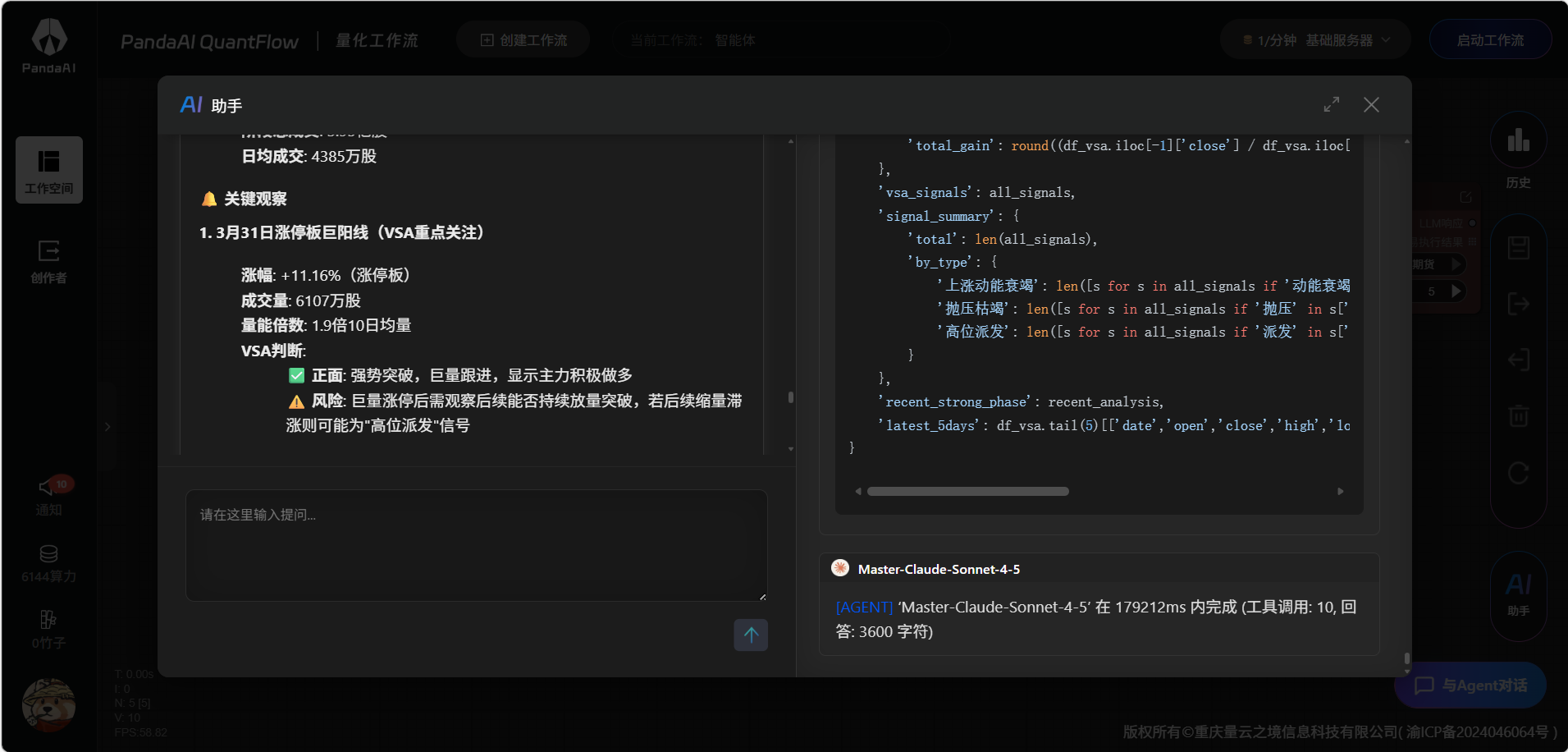Expand the collapsed left side panel arrow
The image size is (1568, 752).
pyautogui.click(x=107, y=427)
